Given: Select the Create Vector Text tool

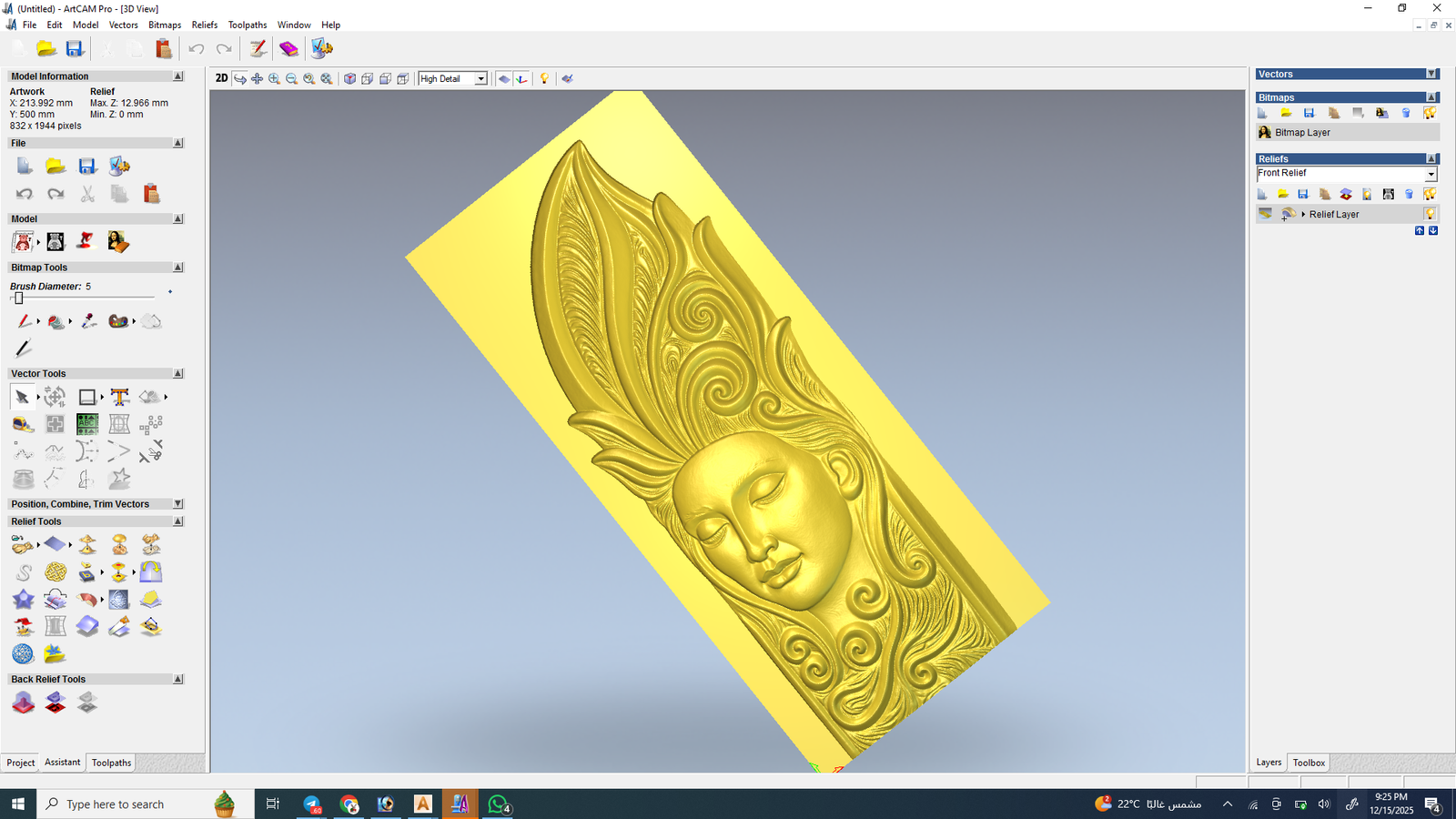Looking at the screenshot, I should (x=119, y=397).
